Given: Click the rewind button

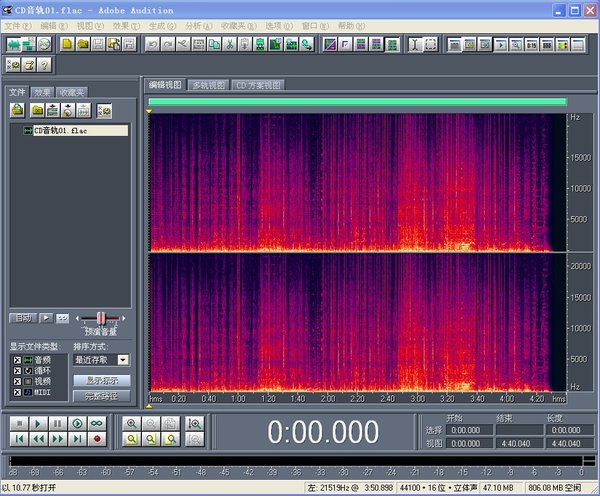Looking at the screenshot, I should [x=38, y=439].
